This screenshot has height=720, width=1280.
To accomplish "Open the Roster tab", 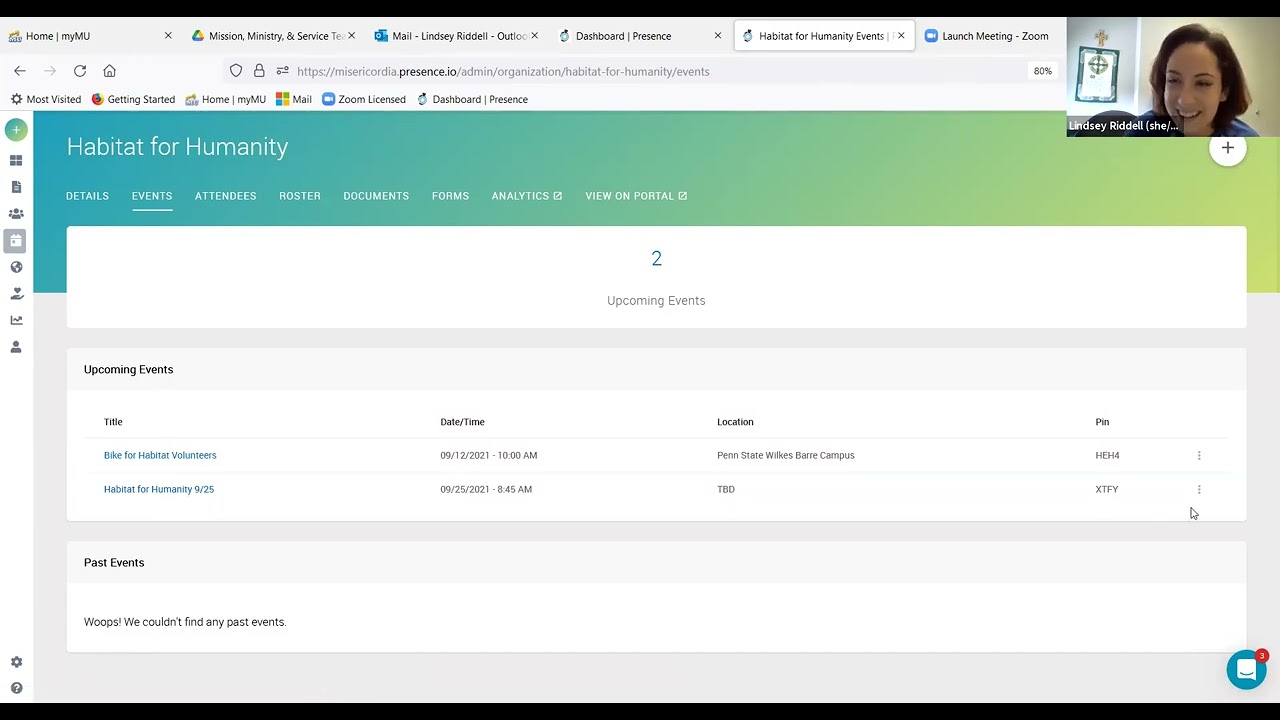I will [x=300, y=196].
